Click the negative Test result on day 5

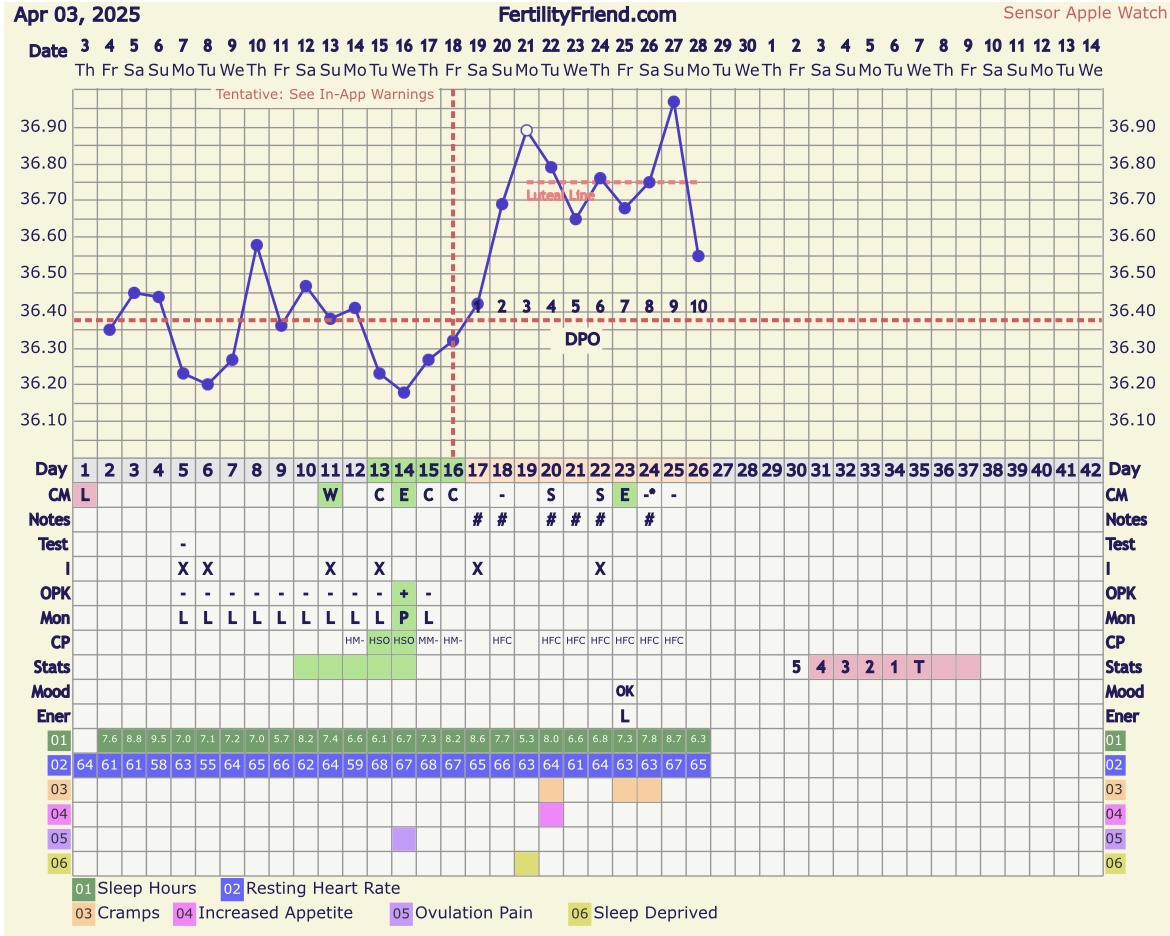click(183, 544)
